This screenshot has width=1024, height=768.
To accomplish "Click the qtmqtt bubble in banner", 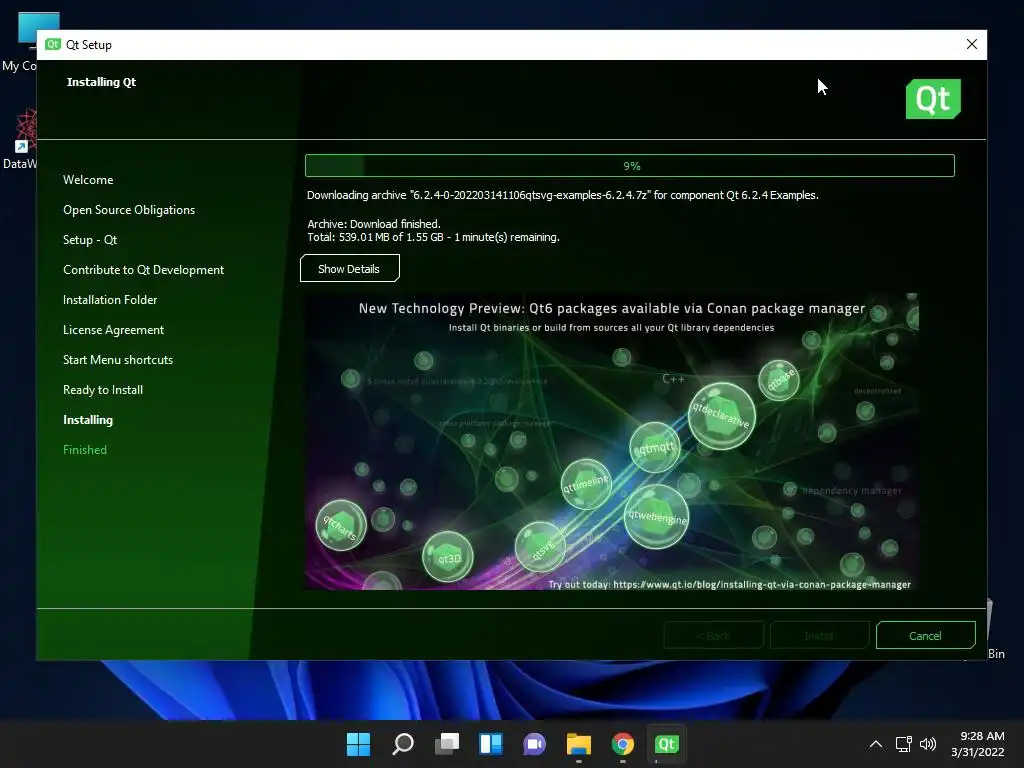I will pyautogui.click(x=655, y=447).
